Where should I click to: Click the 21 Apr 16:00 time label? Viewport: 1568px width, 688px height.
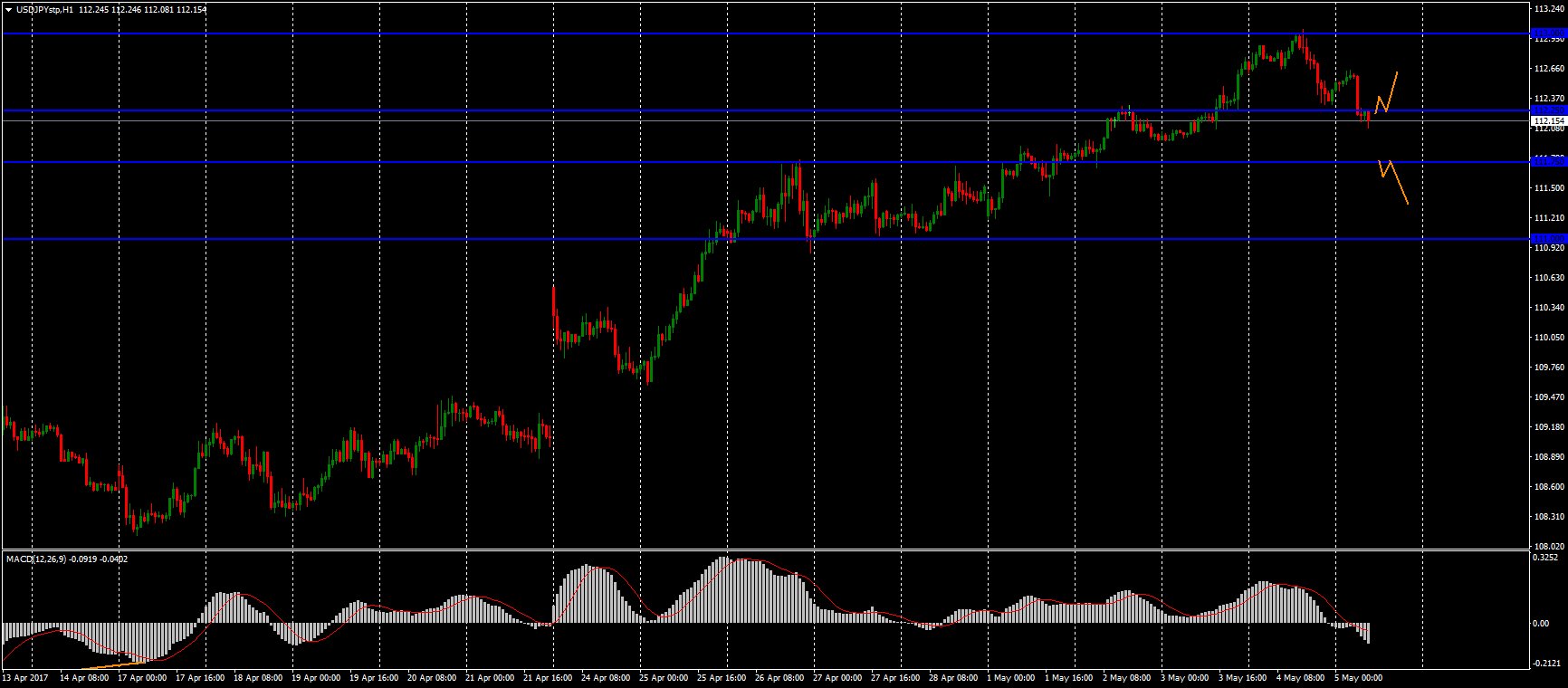pos(549,678)
